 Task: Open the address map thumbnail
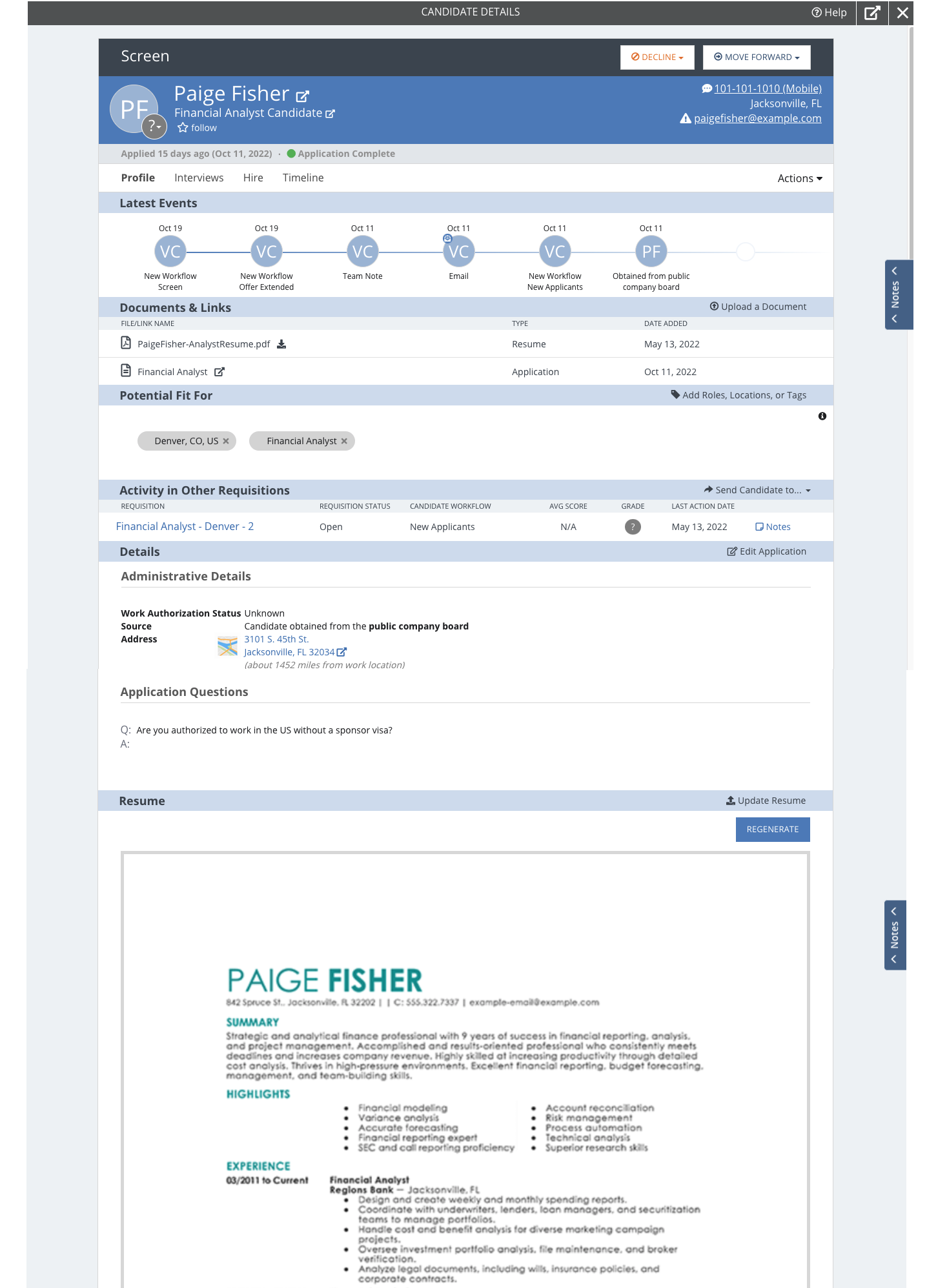(x=227, y=646)
